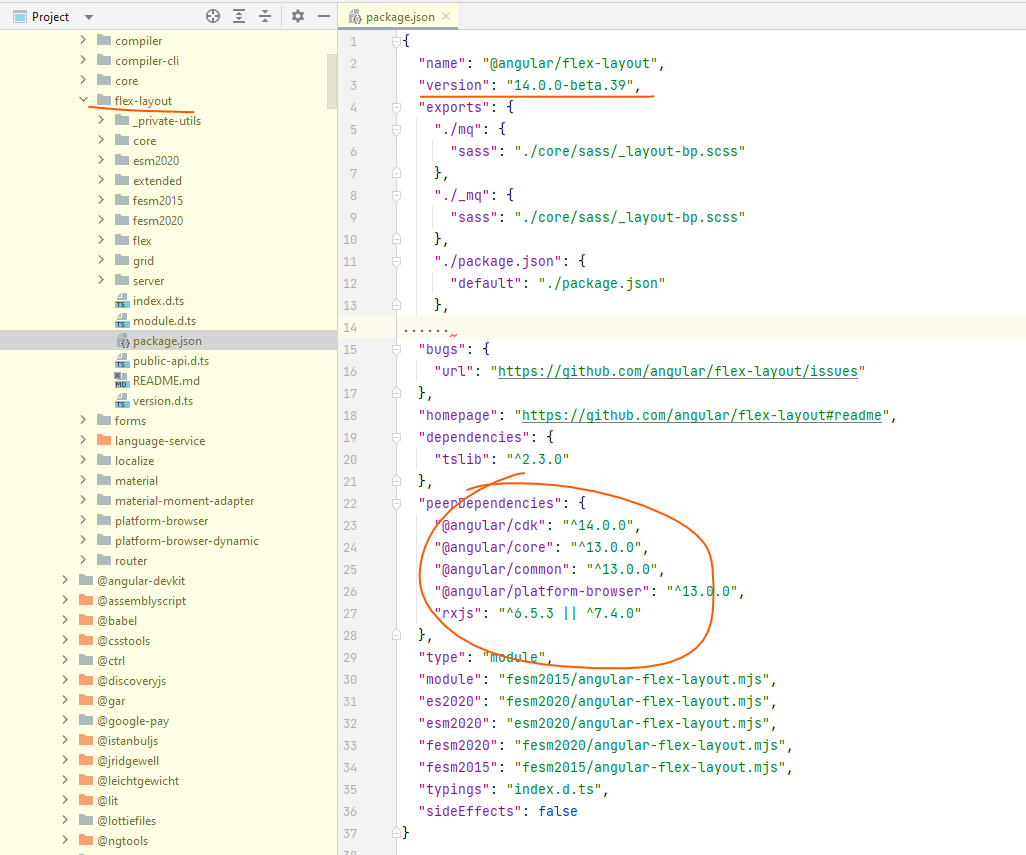Open the flex-layout#readme homepage link
The width and height of the screenshot is (1026, 855).
pyautogui.click(x=701, y=415)
